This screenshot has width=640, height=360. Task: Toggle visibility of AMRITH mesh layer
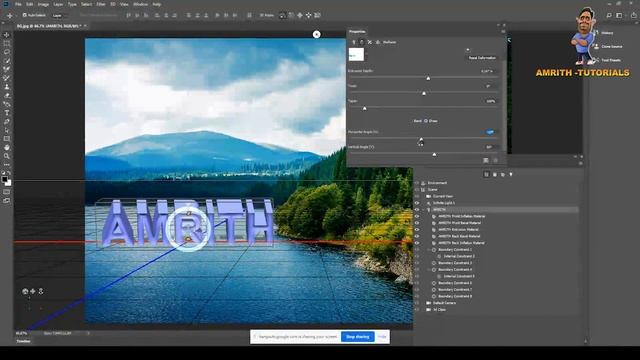(417, 209)
